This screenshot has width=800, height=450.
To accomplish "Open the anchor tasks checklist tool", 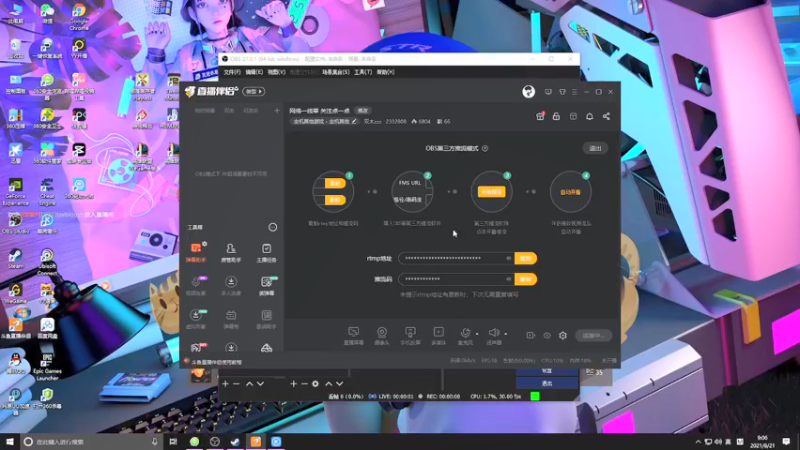I will (x=266, y=252).
